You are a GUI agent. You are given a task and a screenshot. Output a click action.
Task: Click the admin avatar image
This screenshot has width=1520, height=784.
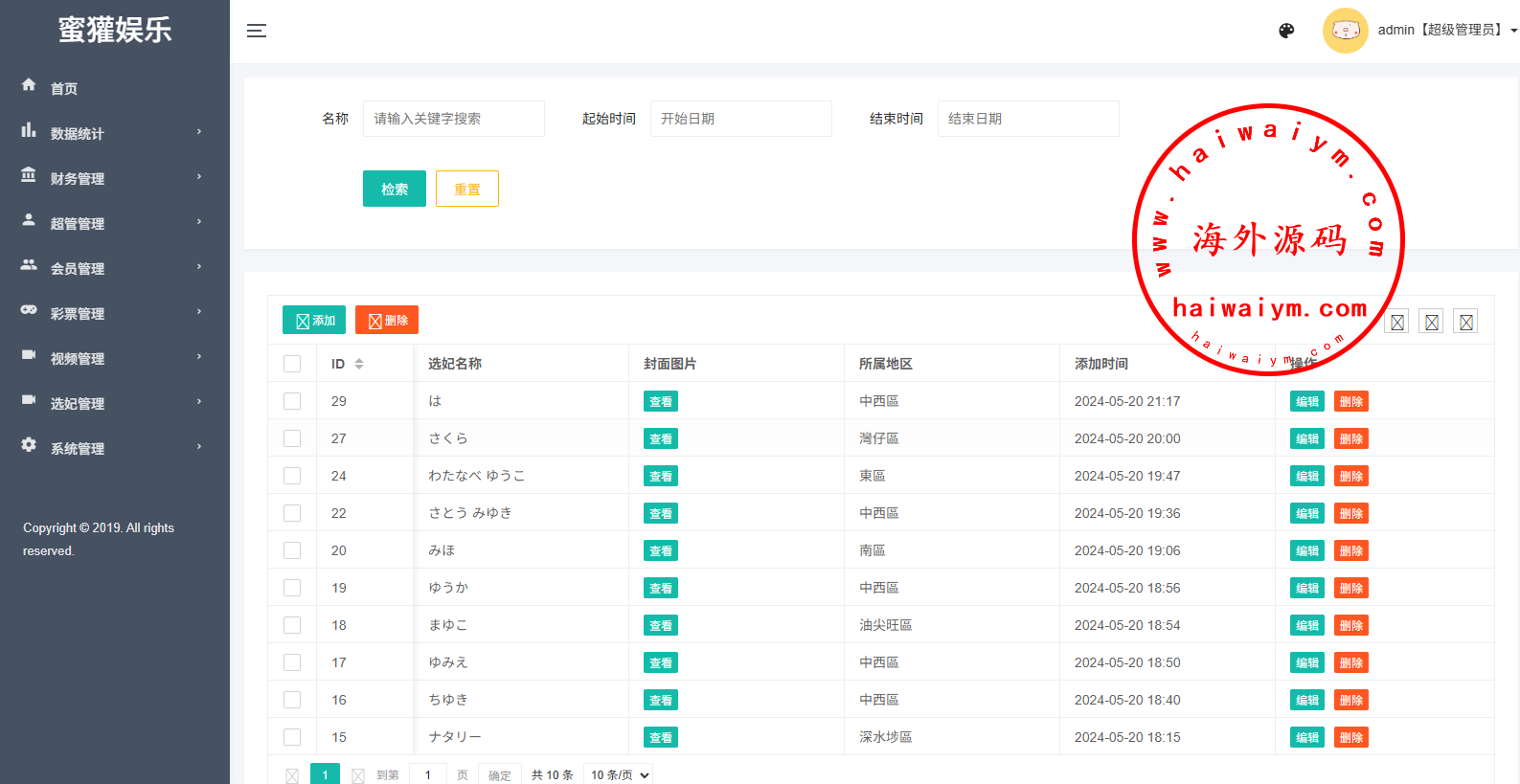[1345, 31]
